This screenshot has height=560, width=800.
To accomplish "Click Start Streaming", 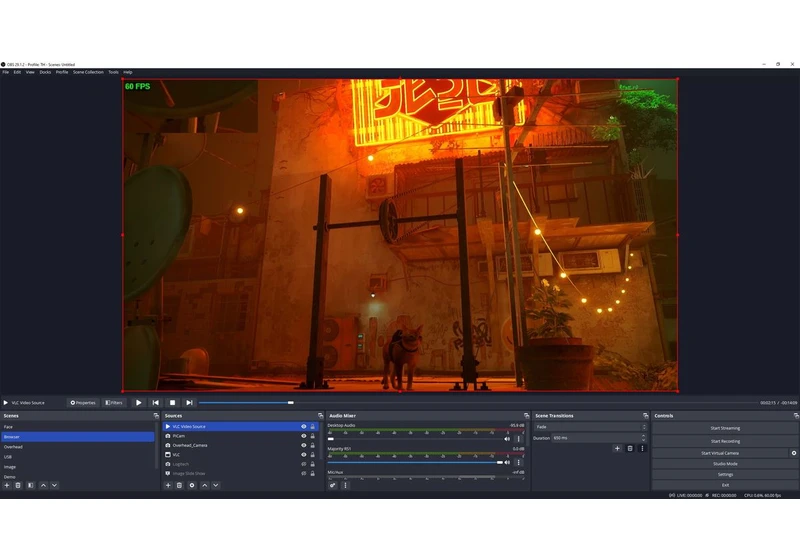I will (x=725, y=428).
